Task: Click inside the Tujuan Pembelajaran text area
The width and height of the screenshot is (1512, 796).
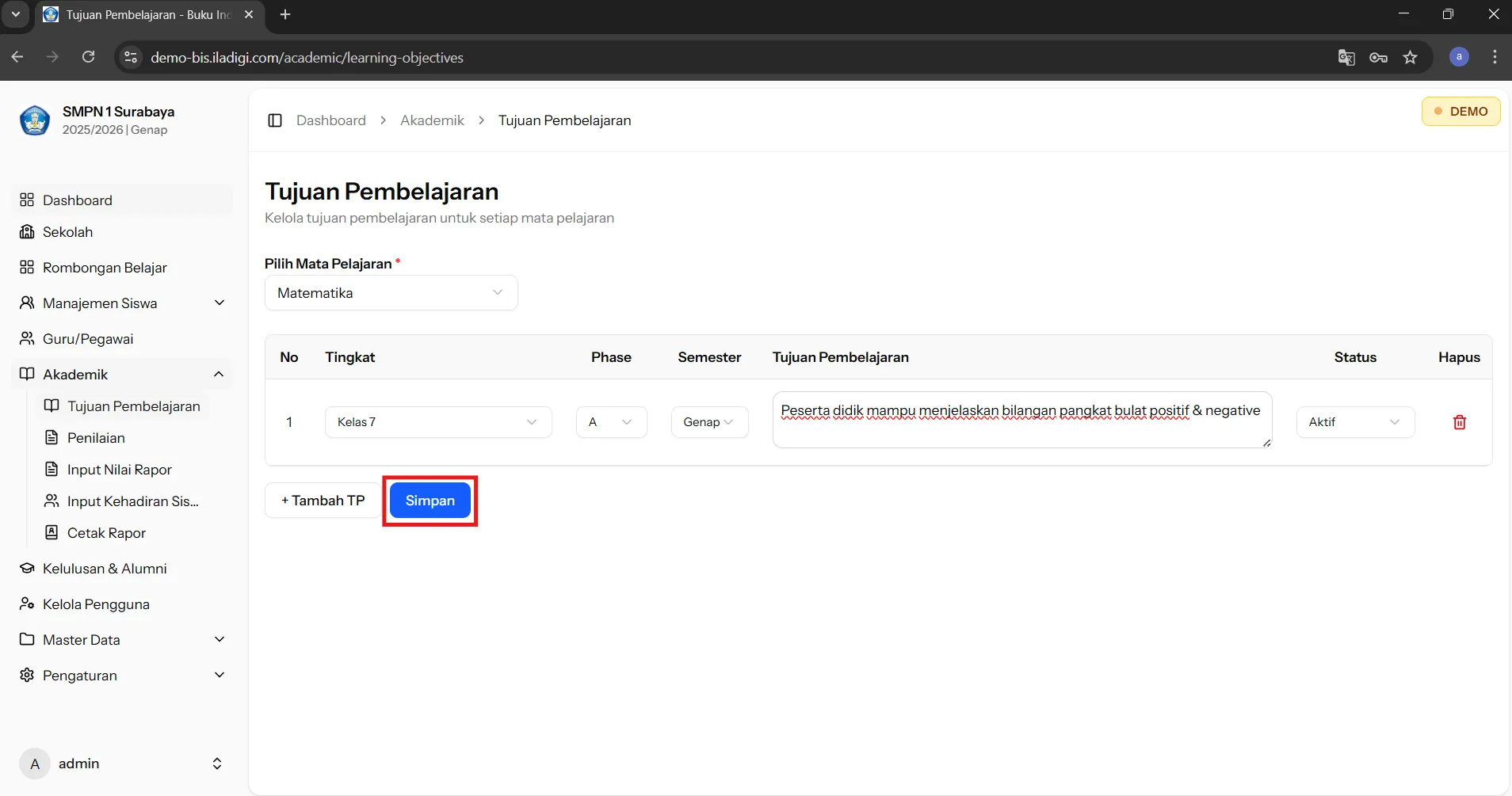Action: 1022,420
